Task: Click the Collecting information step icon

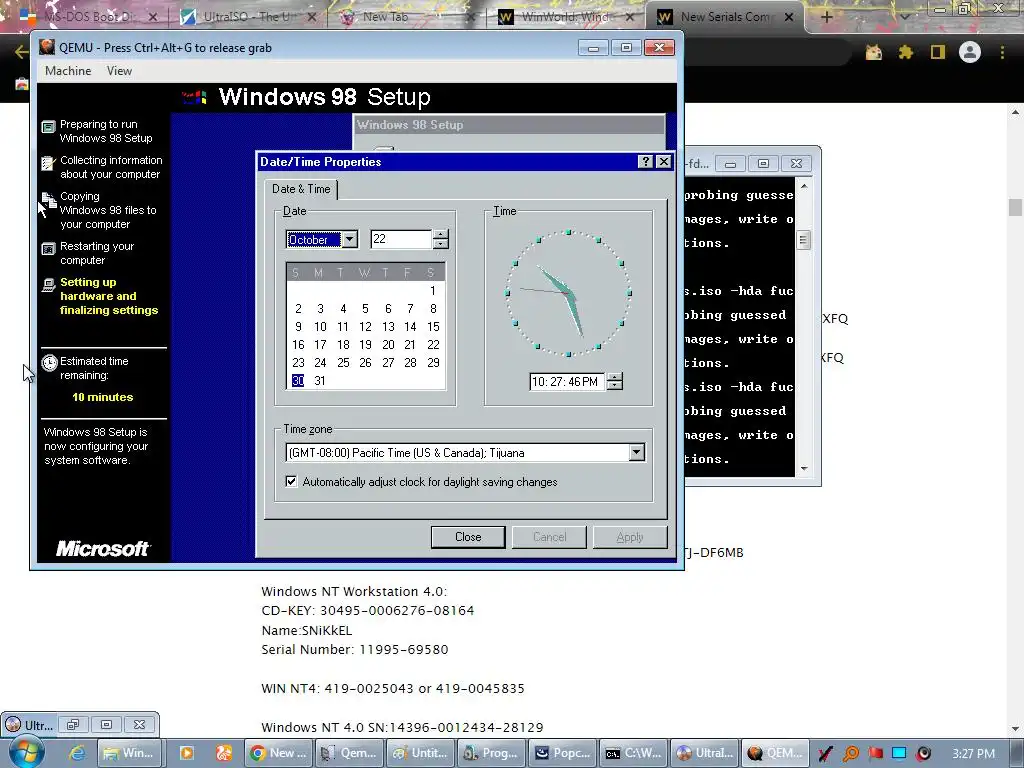Action: [48, 163]
